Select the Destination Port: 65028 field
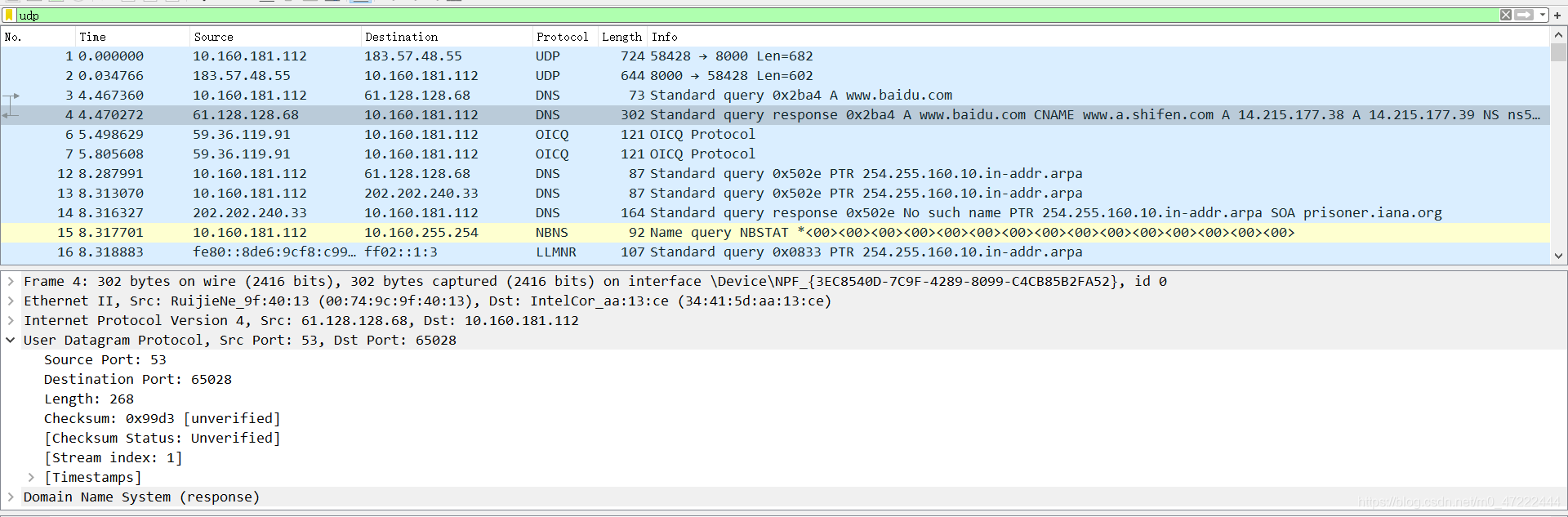The width and height of the screenshot is (1568, 517). [138, 379]
